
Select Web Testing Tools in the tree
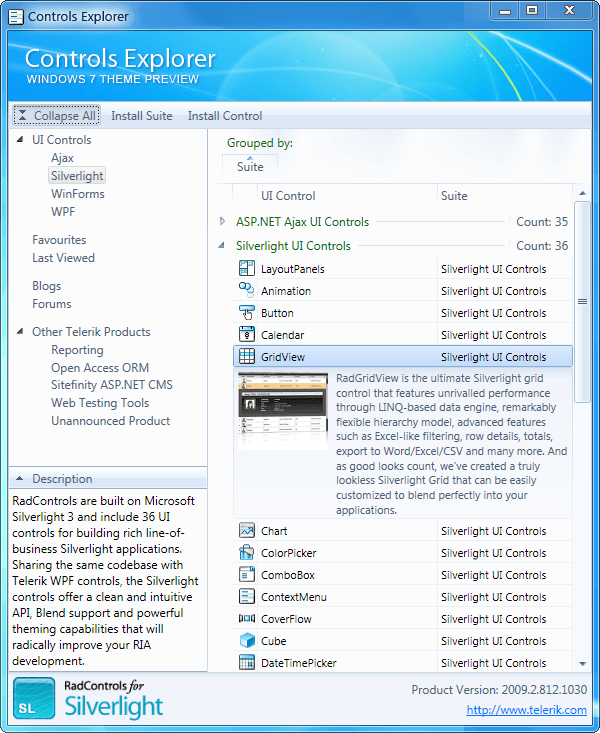100,402
